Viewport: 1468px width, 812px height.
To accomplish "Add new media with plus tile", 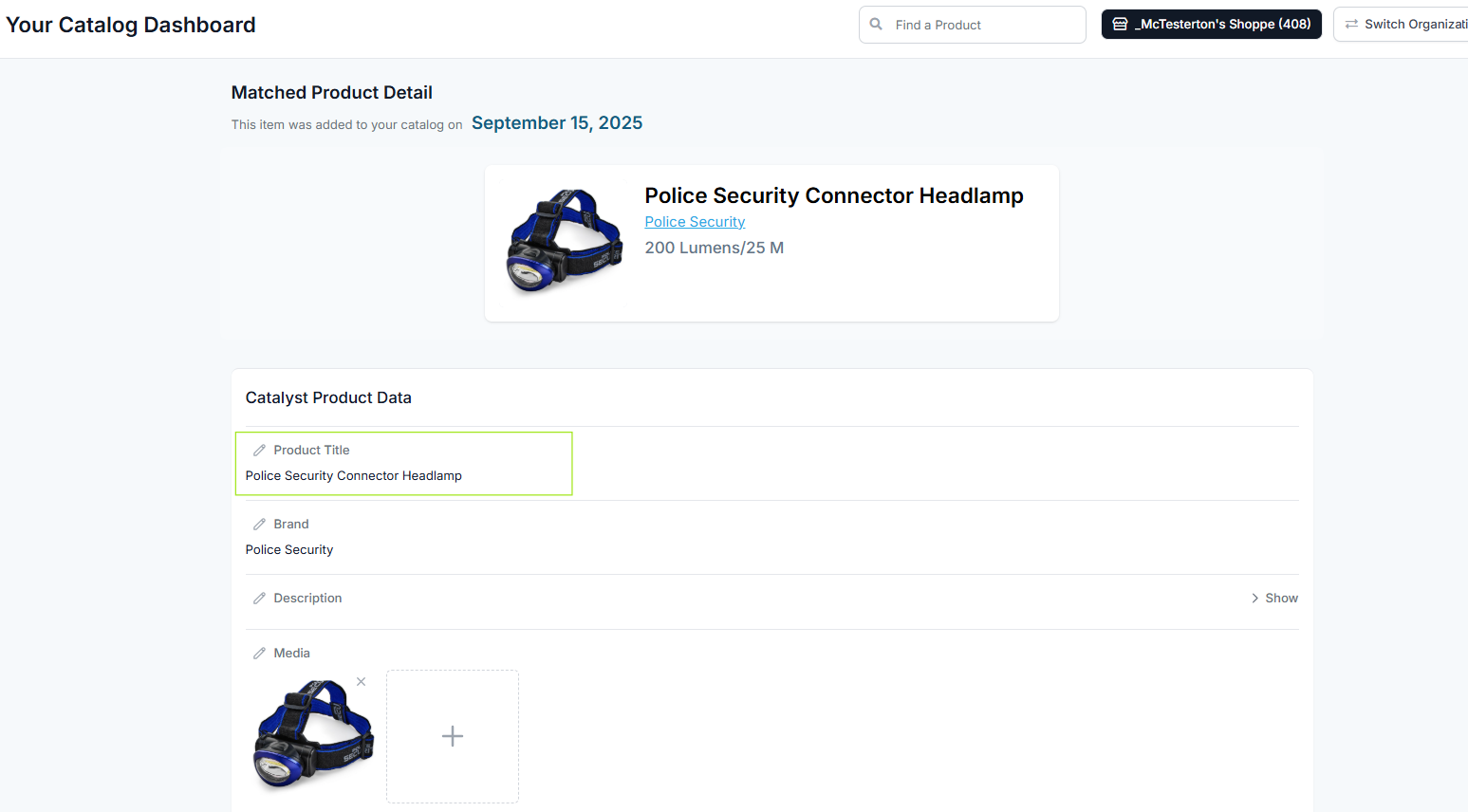I will [x=453, y=736].
